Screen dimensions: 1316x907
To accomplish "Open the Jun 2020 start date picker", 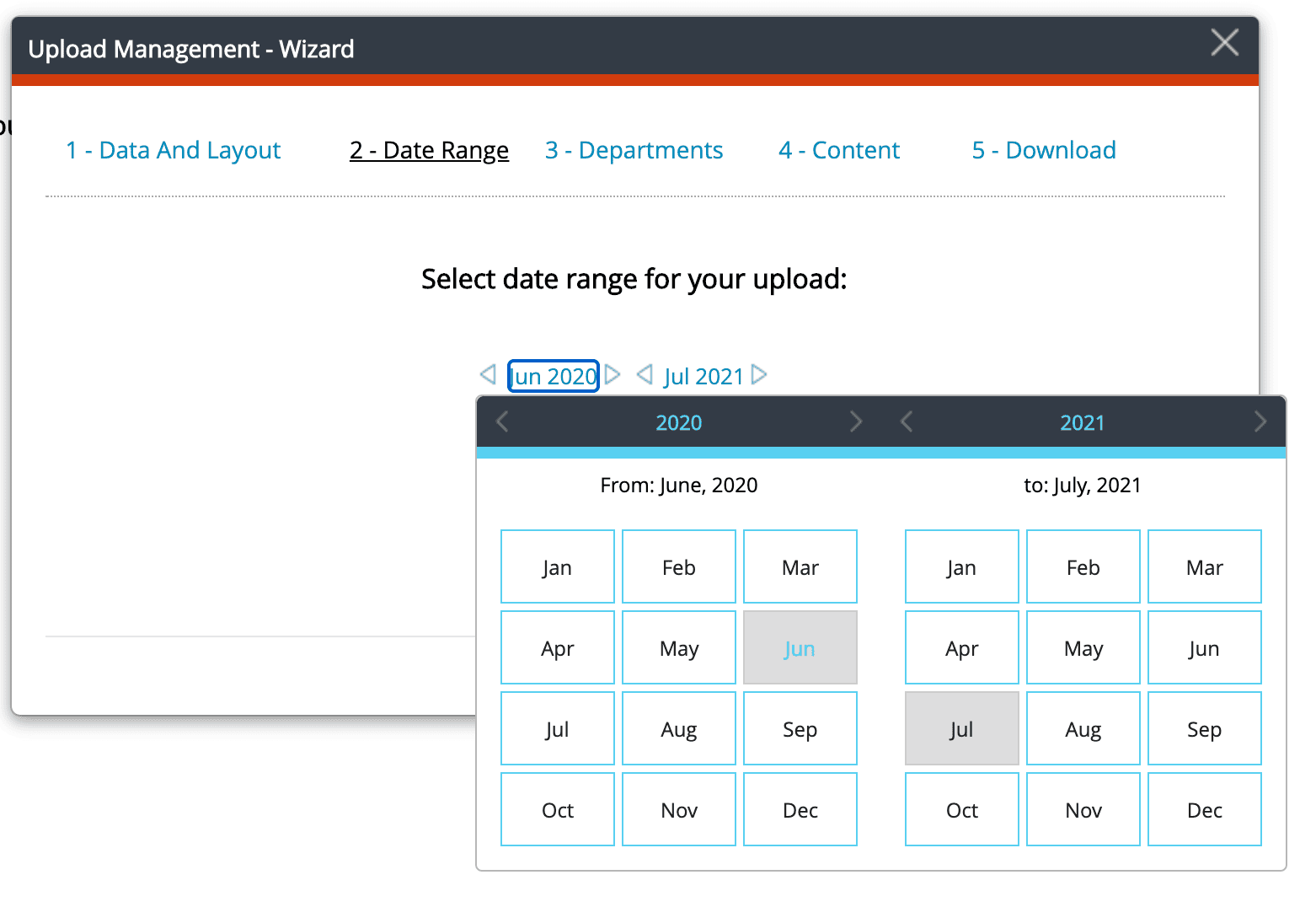I will 554,376.
